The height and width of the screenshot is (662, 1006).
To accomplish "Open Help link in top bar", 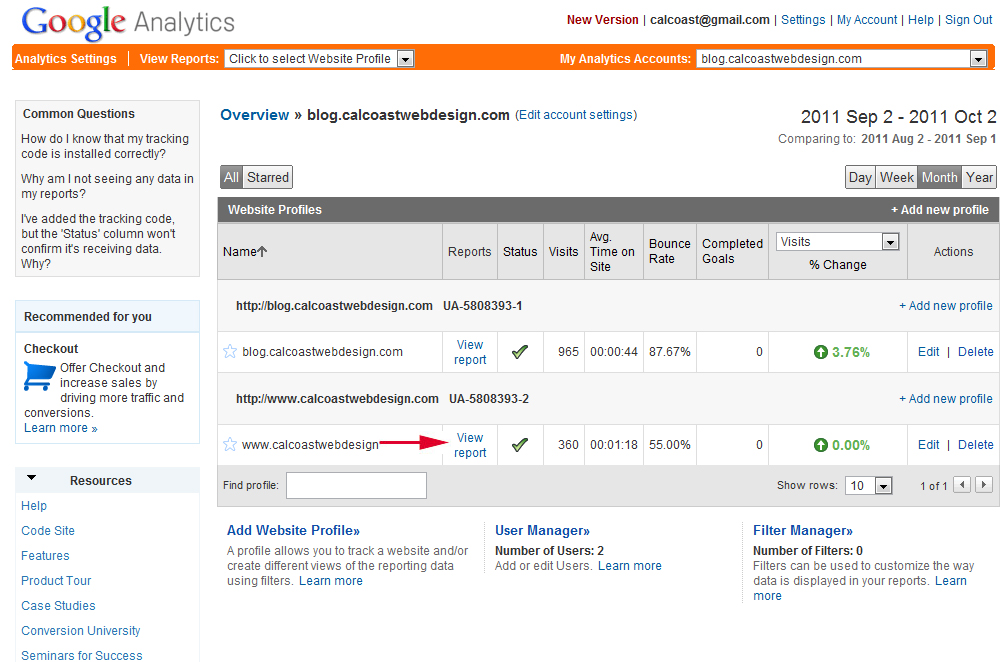I will (x=921, y=20).
